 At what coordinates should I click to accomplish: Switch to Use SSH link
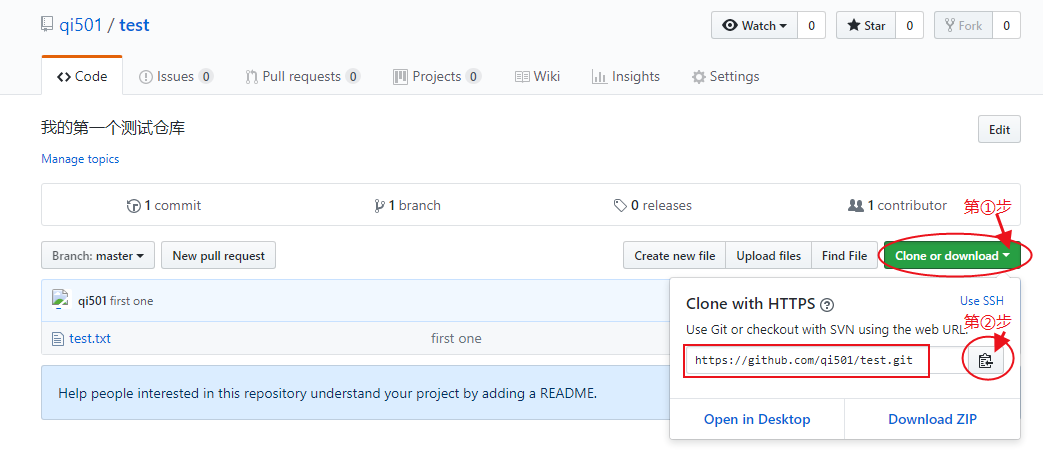point(982,301)
